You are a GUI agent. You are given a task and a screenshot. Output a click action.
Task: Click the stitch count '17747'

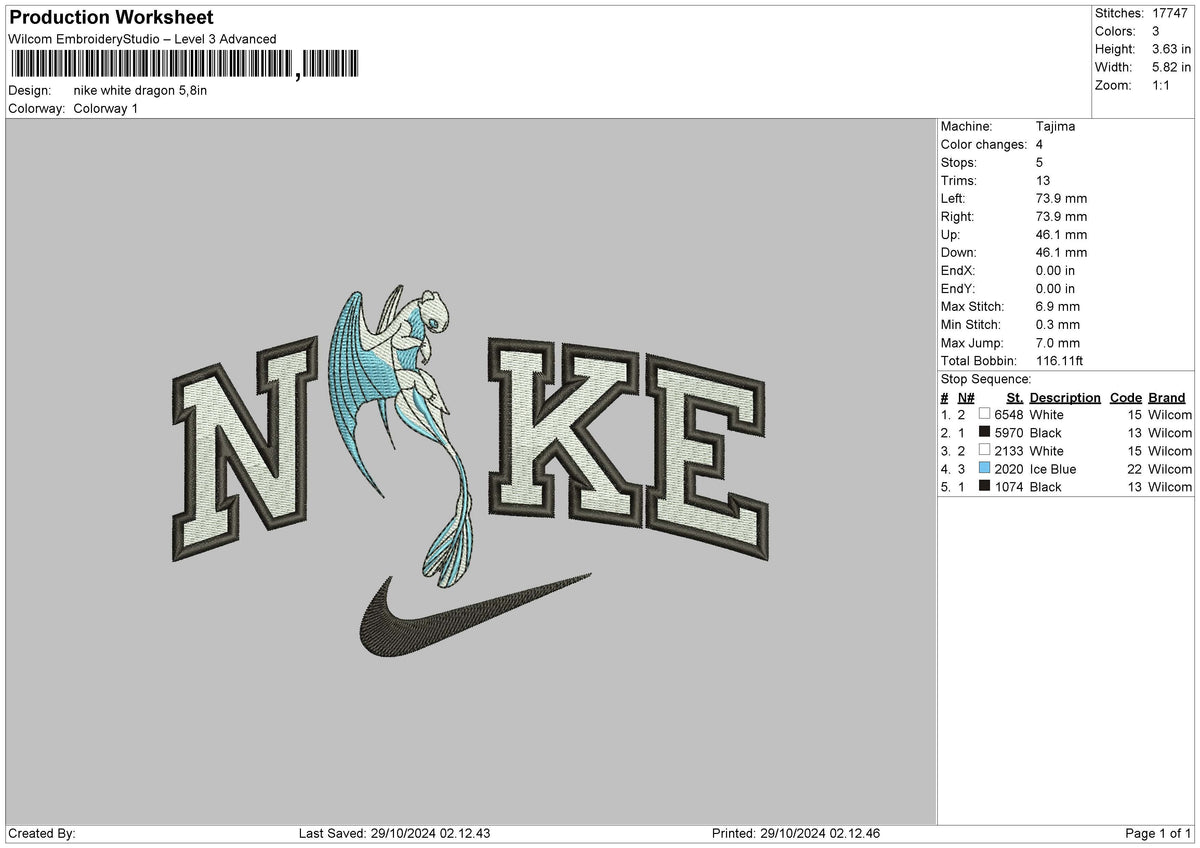pyautogui.click(x=1171, y=13)
